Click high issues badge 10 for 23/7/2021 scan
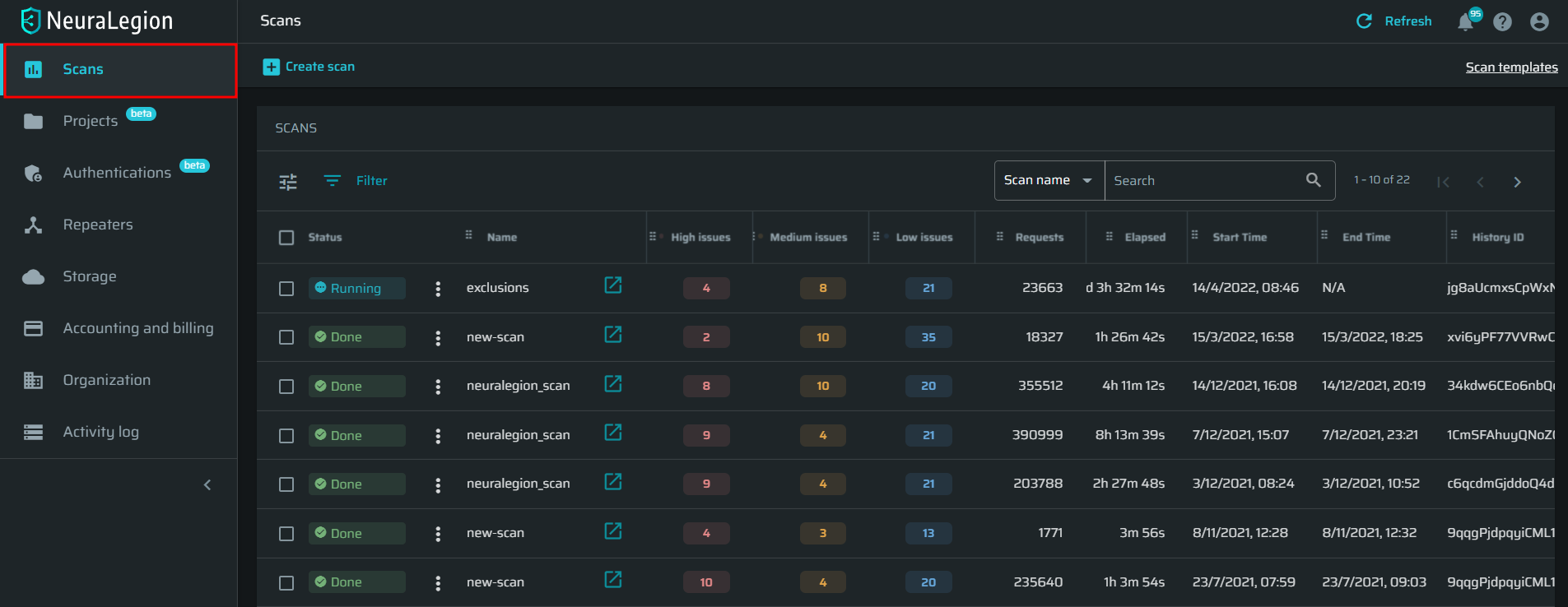 pyautogui.click(x=706, y=583)
